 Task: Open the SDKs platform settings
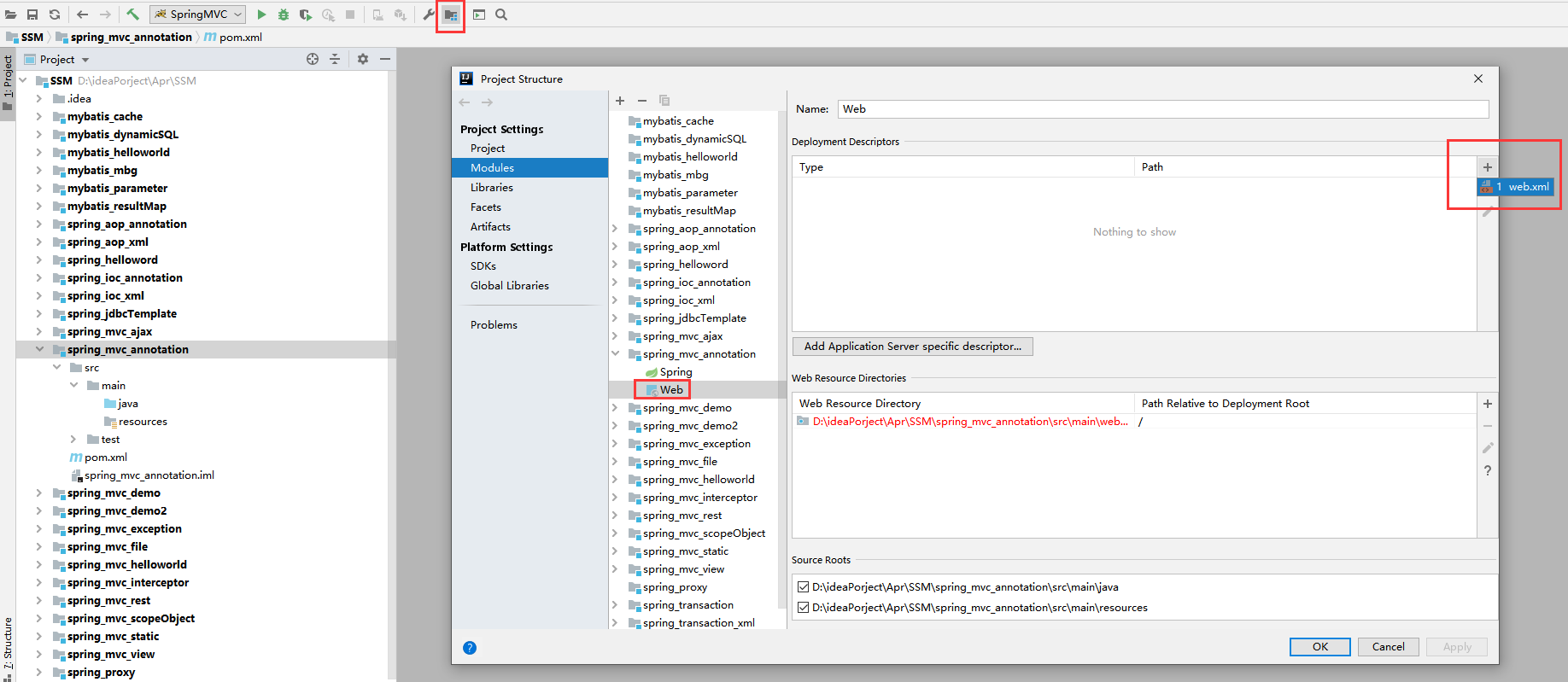(x=483, y=266)
